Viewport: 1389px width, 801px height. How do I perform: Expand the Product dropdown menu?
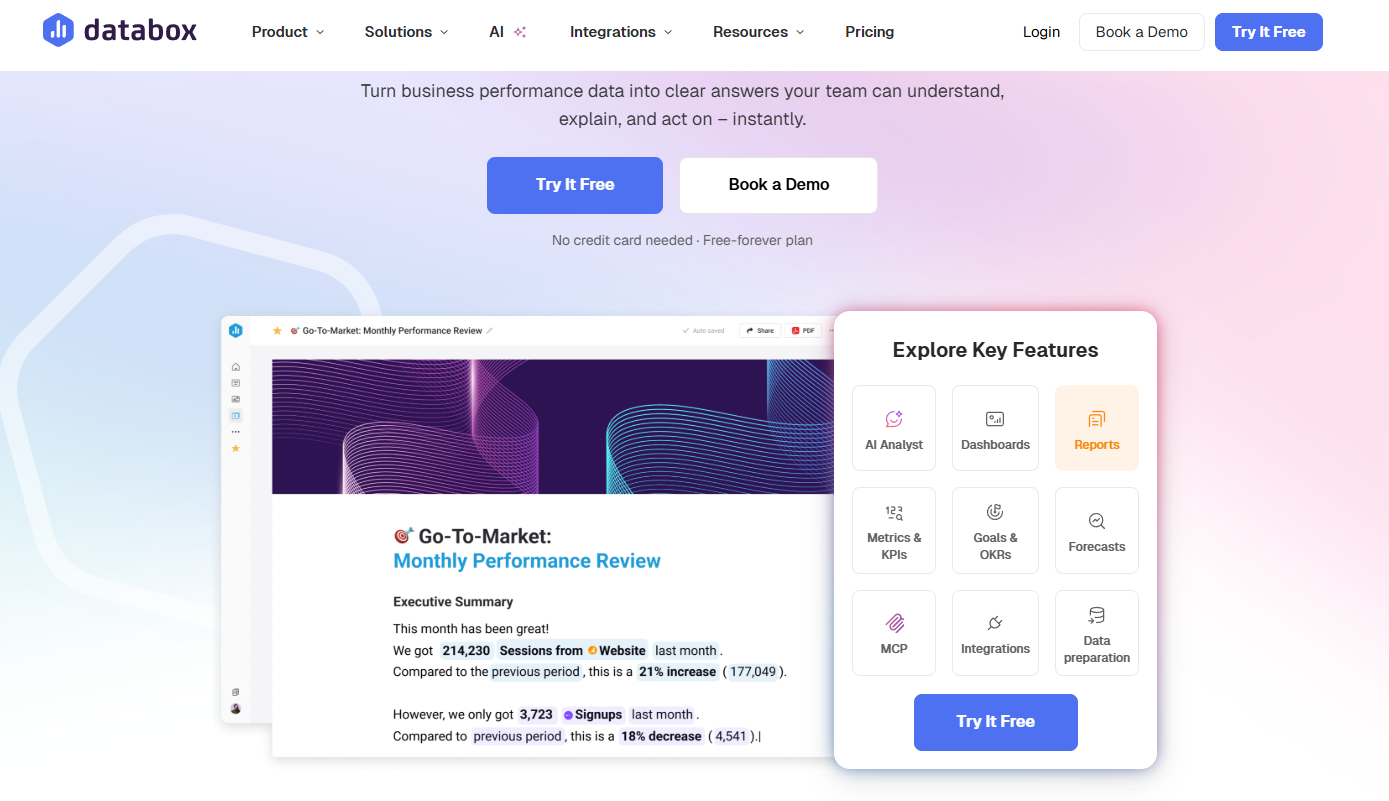(x=288, y=32)
